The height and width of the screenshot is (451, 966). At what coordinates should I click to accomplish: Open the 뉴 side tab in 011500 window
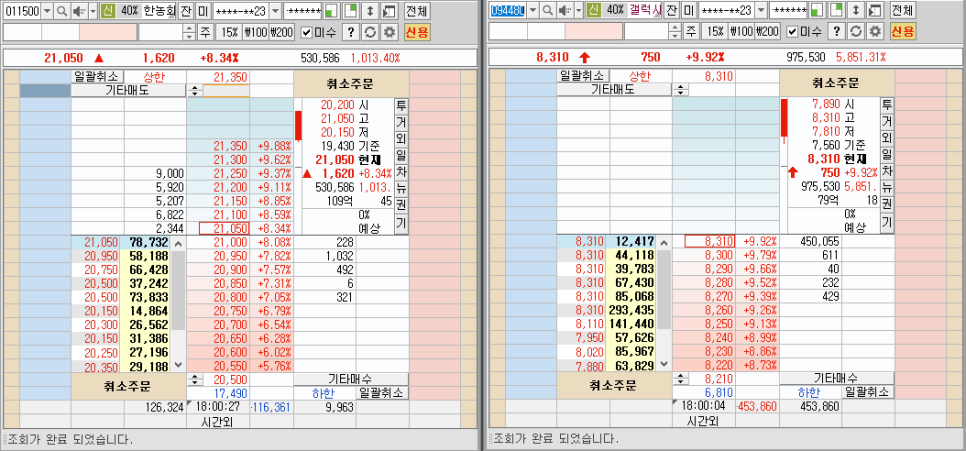(x=402, y=188)
